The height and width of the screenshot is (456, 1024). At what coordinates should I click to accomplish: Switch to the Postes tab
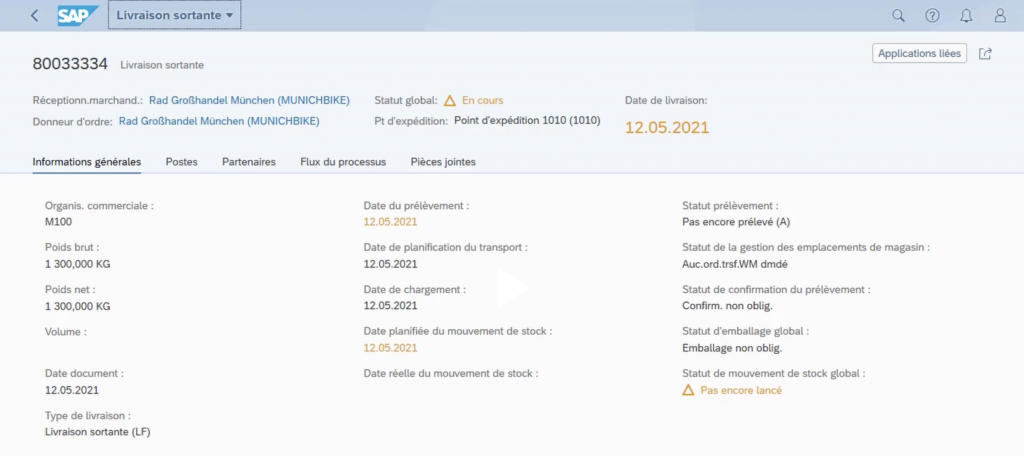181,161
